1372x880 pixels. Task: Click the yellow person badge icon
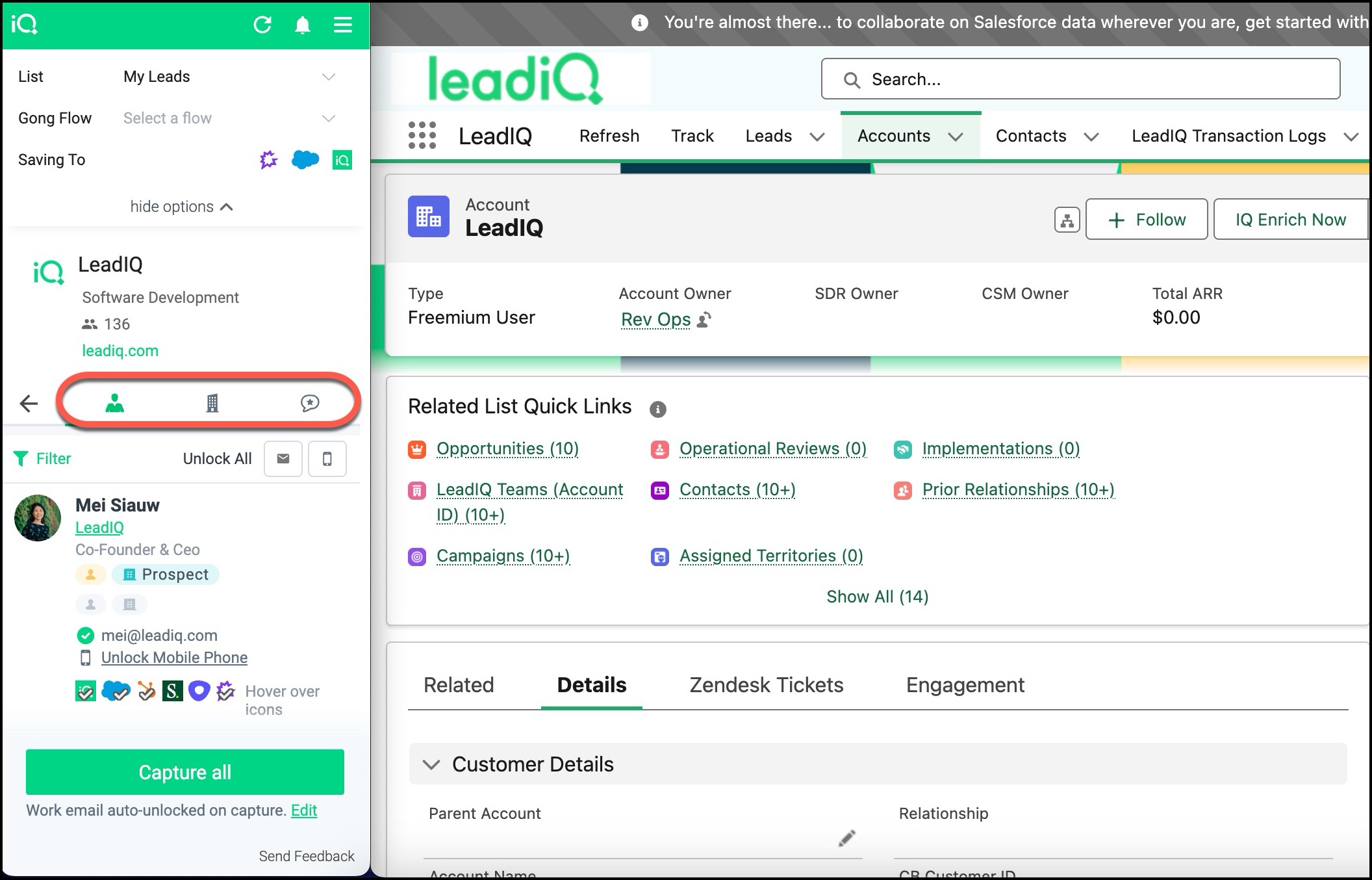90,575
